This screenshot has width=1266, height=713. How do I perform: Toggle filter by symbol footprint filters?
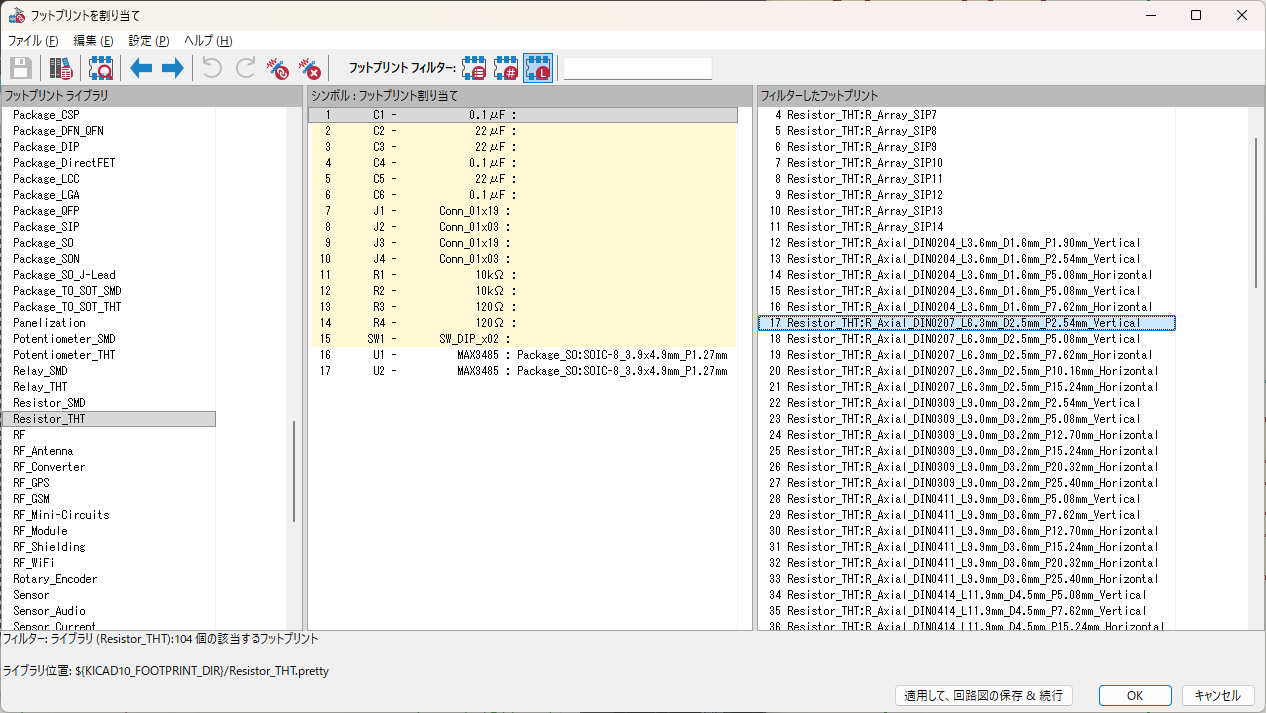tap(474, 68)
